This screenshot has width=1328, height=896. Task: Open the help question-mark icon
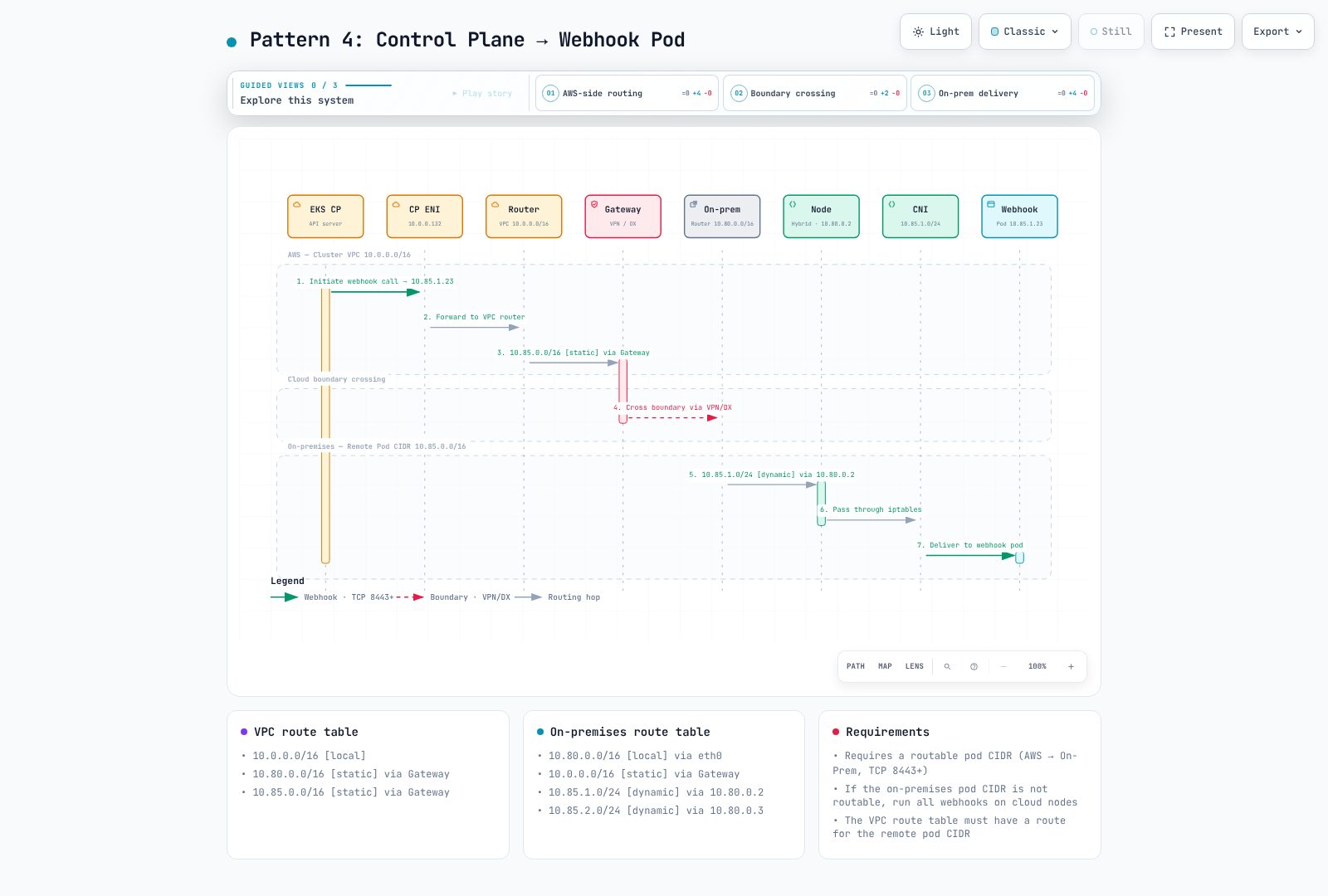[x=974, y=666]
